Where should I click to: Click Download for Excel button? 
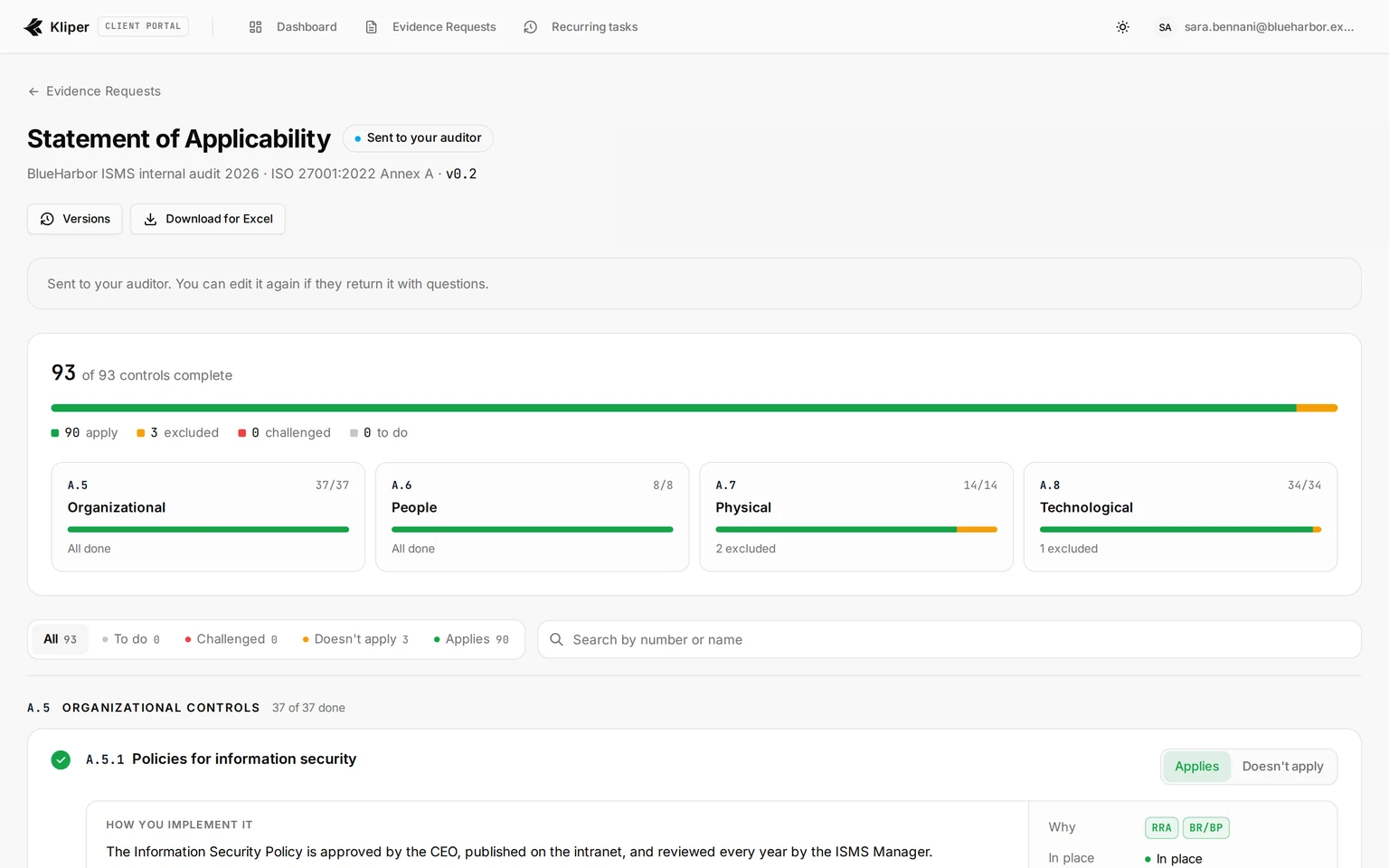point(208,219)
